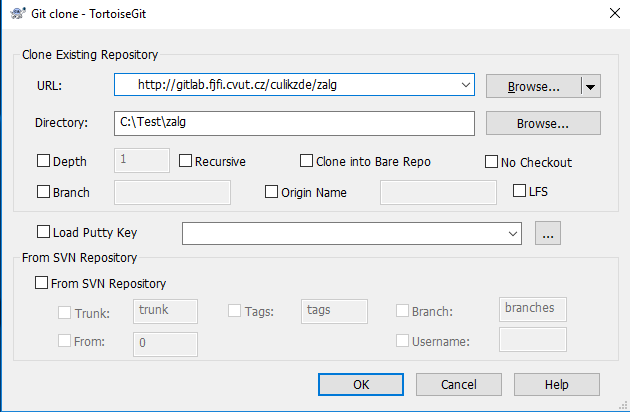Toggle the Branch checkbox
631x414 pixels.
43,192
